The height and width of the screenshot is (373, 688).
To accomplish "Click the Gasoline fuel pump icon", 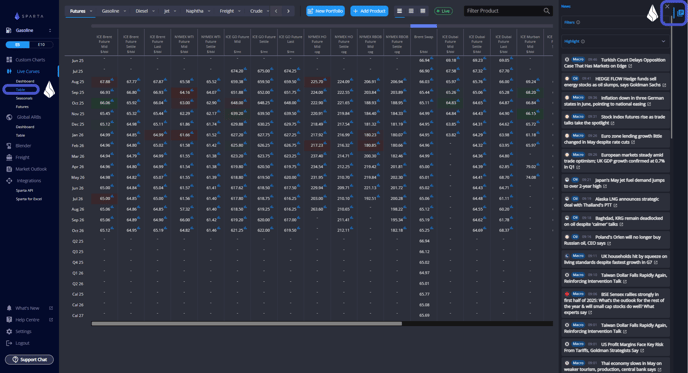I will [x=9, y=30].
